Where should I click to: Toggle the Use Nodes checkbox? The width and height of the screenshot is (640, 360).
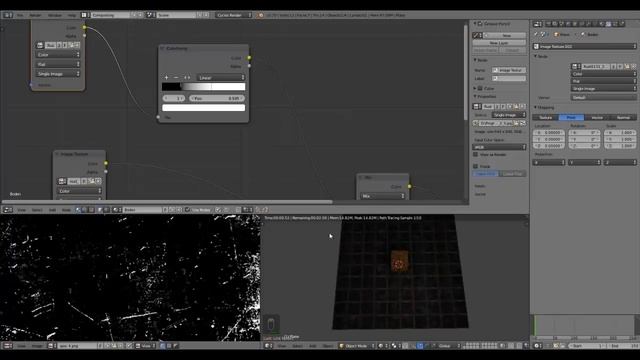[187, 210]
